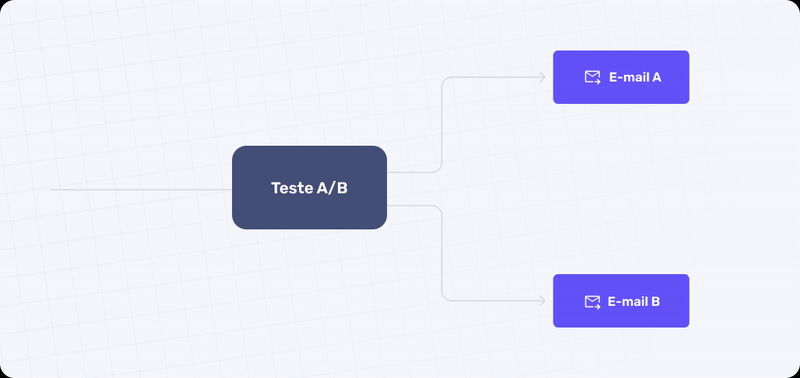Select the lower connector leaving Teste A/B
The height and width of the screenshot is (378, 800).
(441, 254)
